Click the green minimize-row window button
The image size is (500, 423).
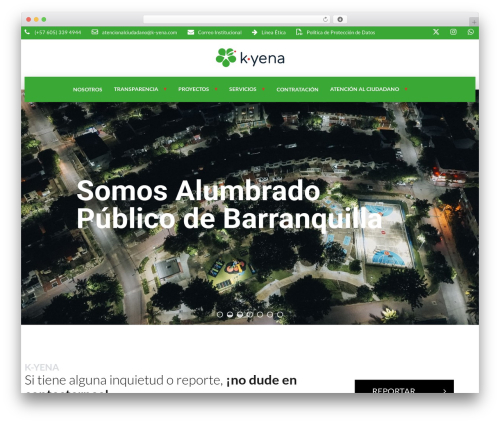pyautogui.click(x=44, y=20)
